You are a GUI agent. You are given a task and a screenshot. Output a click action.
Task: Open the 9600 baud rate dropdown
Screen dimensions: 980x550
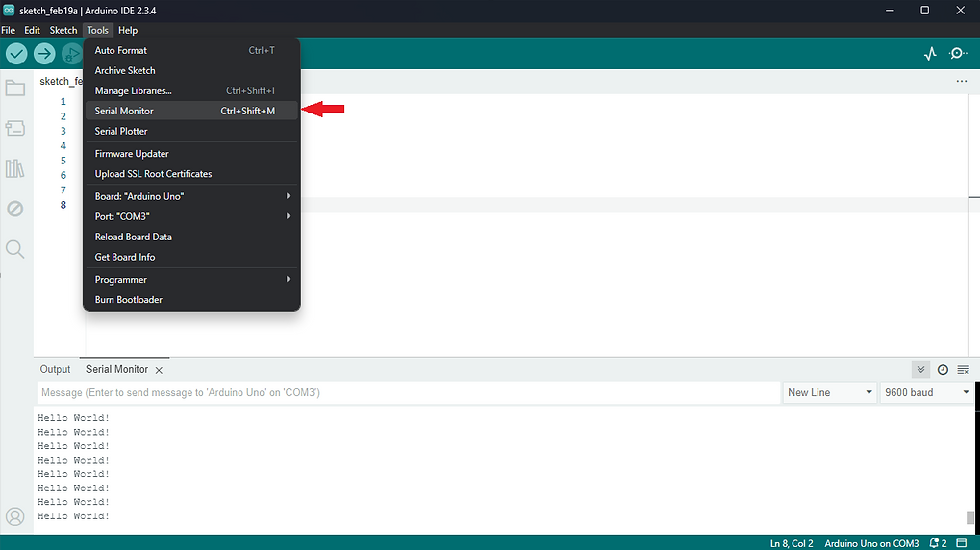926,392
